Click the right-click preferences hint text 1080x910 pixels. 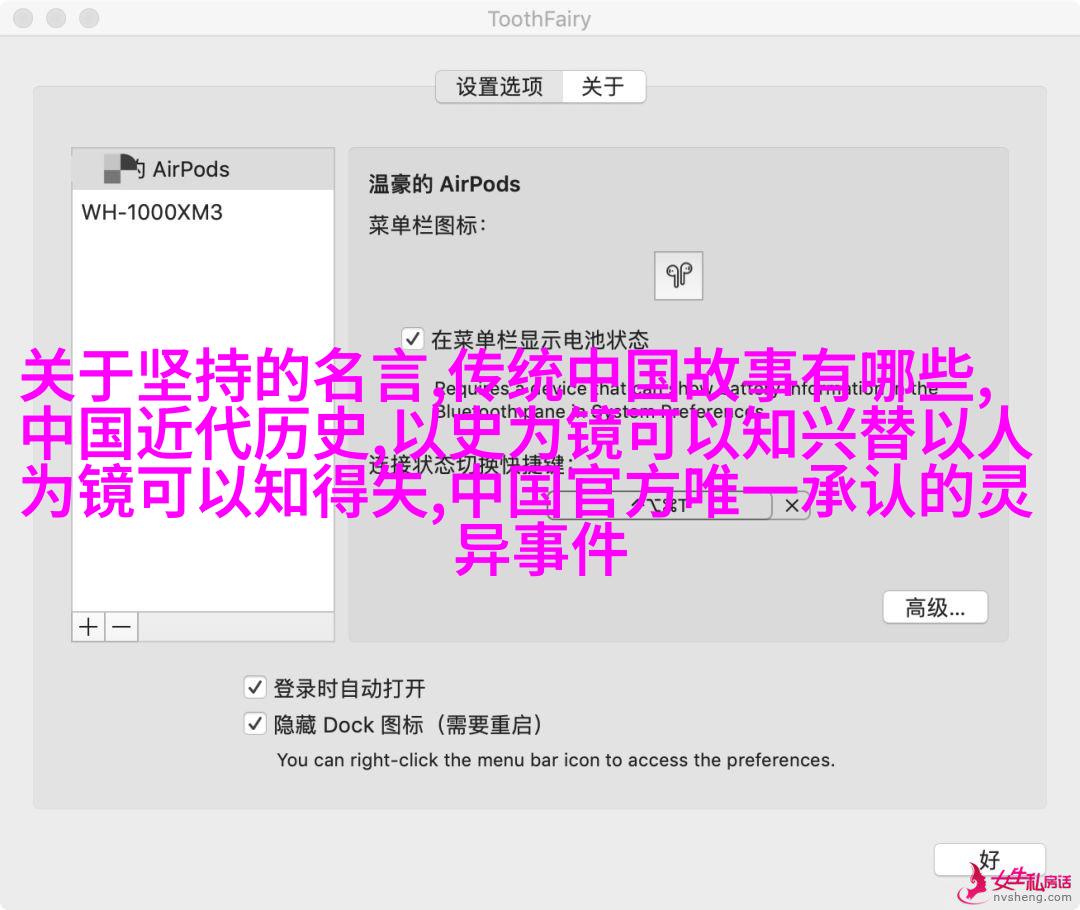point(556,760)
